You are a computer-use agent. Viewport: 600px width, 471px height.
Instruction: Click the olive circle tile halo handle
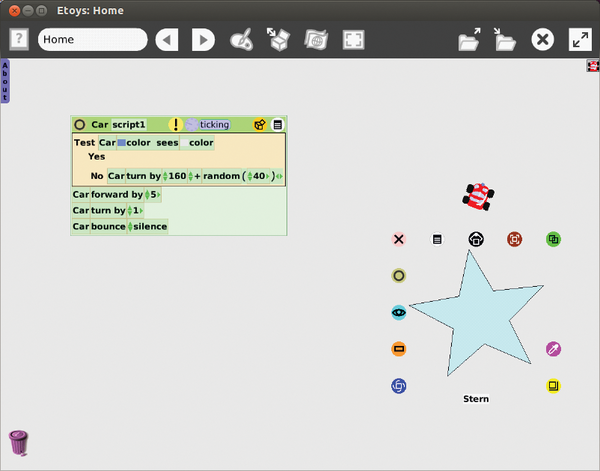(x=399, y=275)
